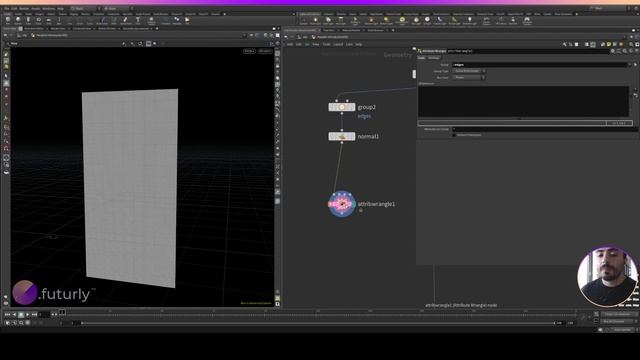Switch to the Tree View tab
The height and width of the screenshot is (360, 640).
329,30
